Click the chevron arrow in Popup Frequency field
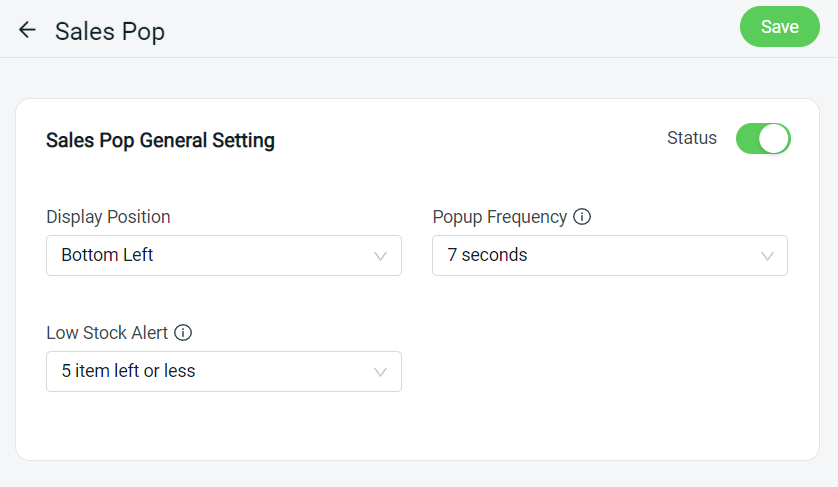The image size is (838, 487). click(x=767, y=256)
